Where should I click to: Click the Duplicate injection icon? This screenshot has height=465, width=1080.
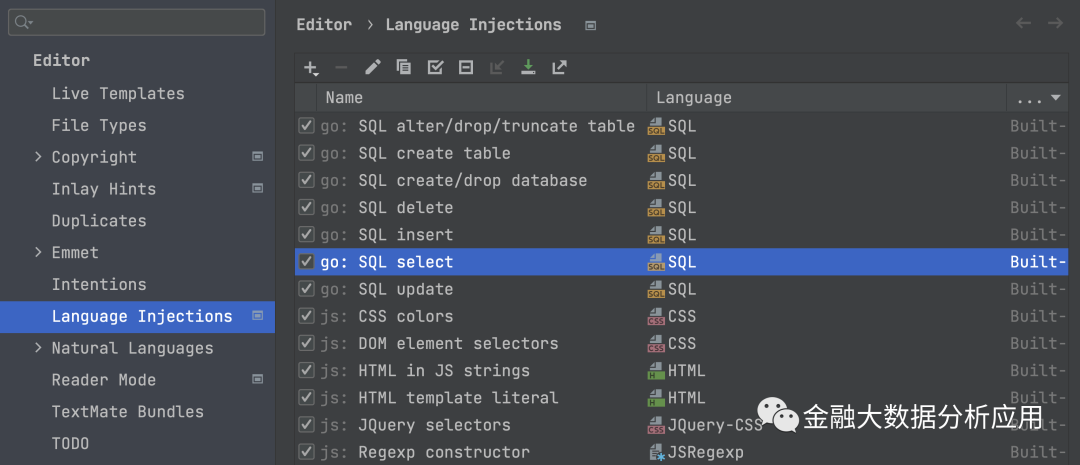click(403, 68)
